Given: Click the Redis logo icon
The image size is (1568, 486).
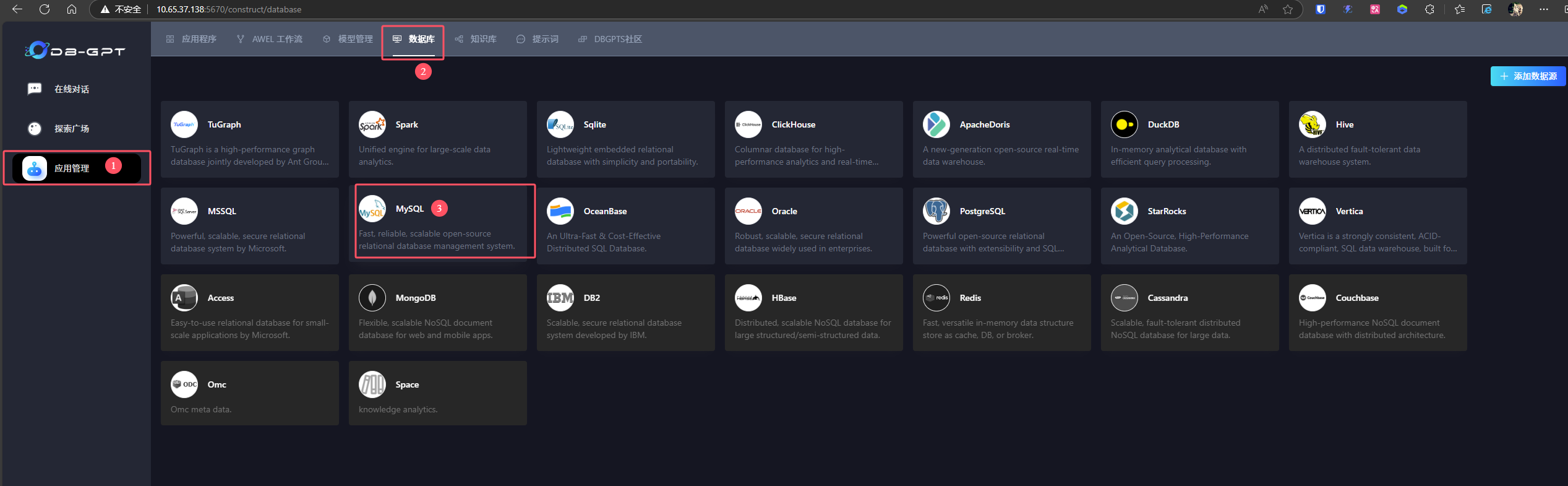Looking at the screenshot, I should tap(936, 298).
